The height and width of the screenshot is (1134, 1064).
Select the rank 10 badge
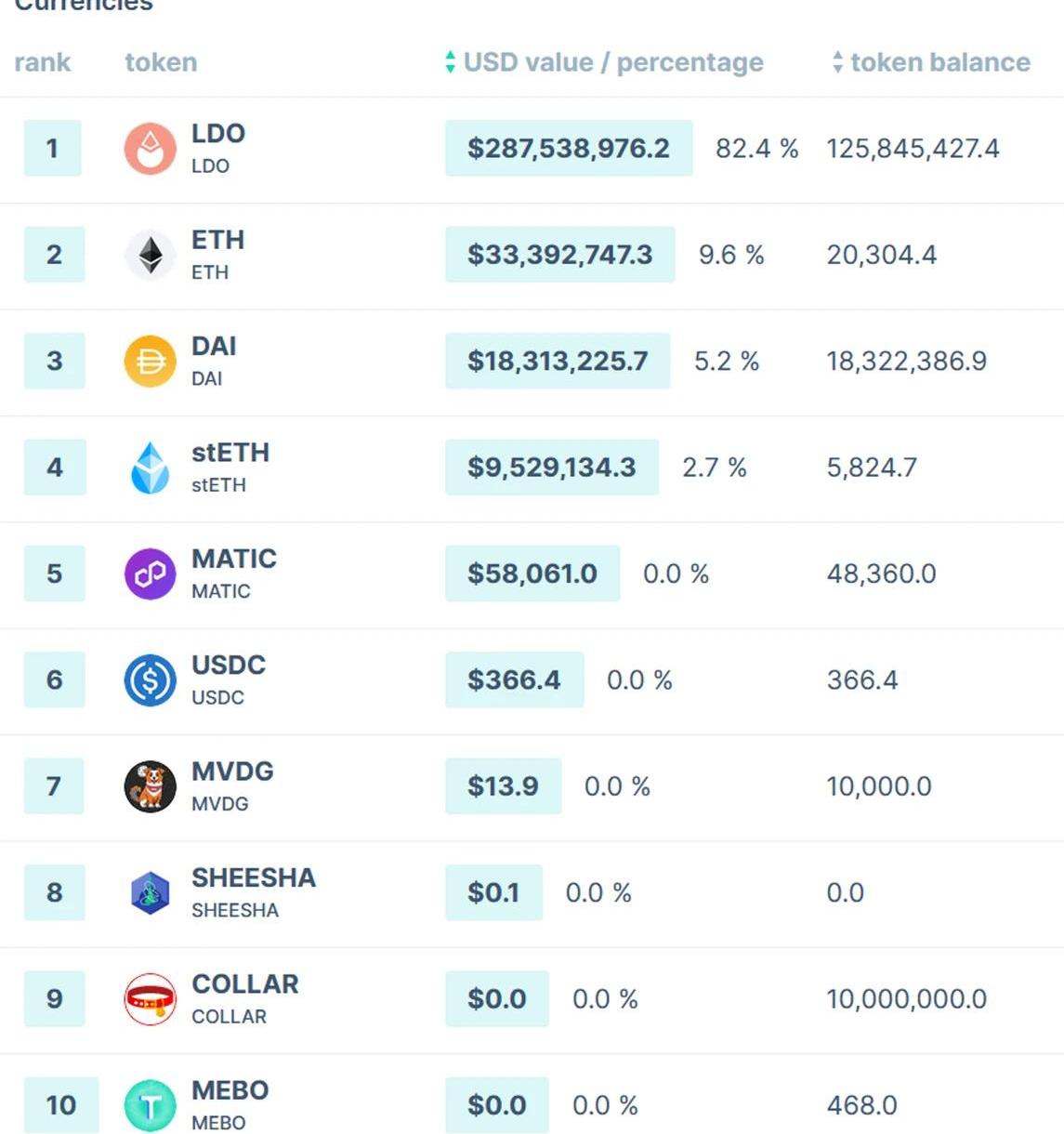[60, 1105]
